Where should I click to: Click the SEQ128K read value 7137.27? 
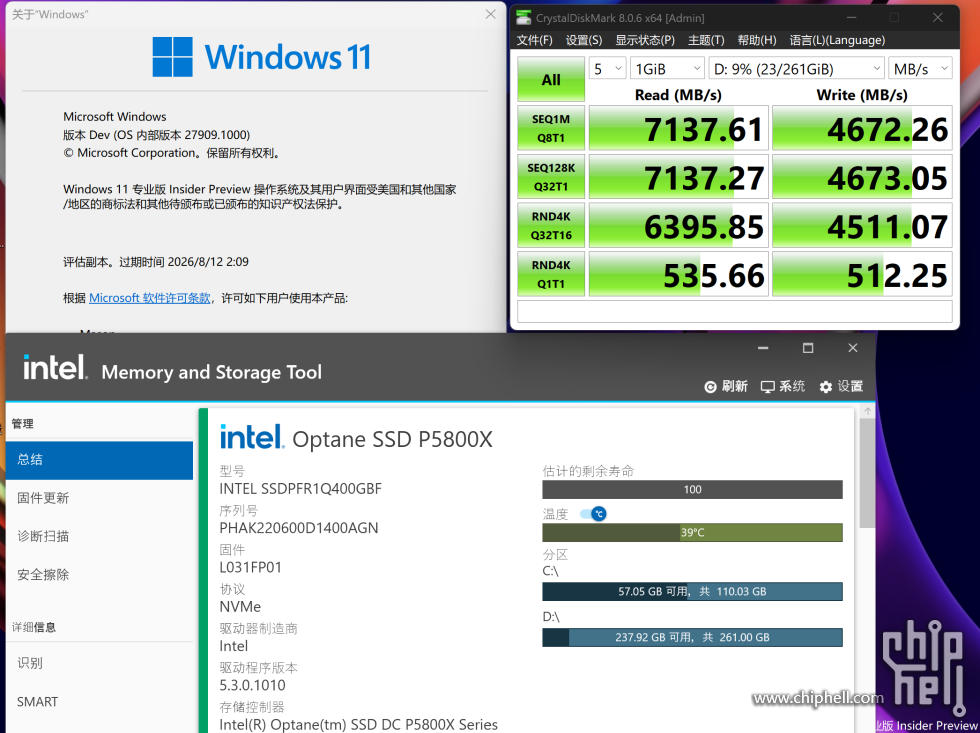tap(679, 177)
